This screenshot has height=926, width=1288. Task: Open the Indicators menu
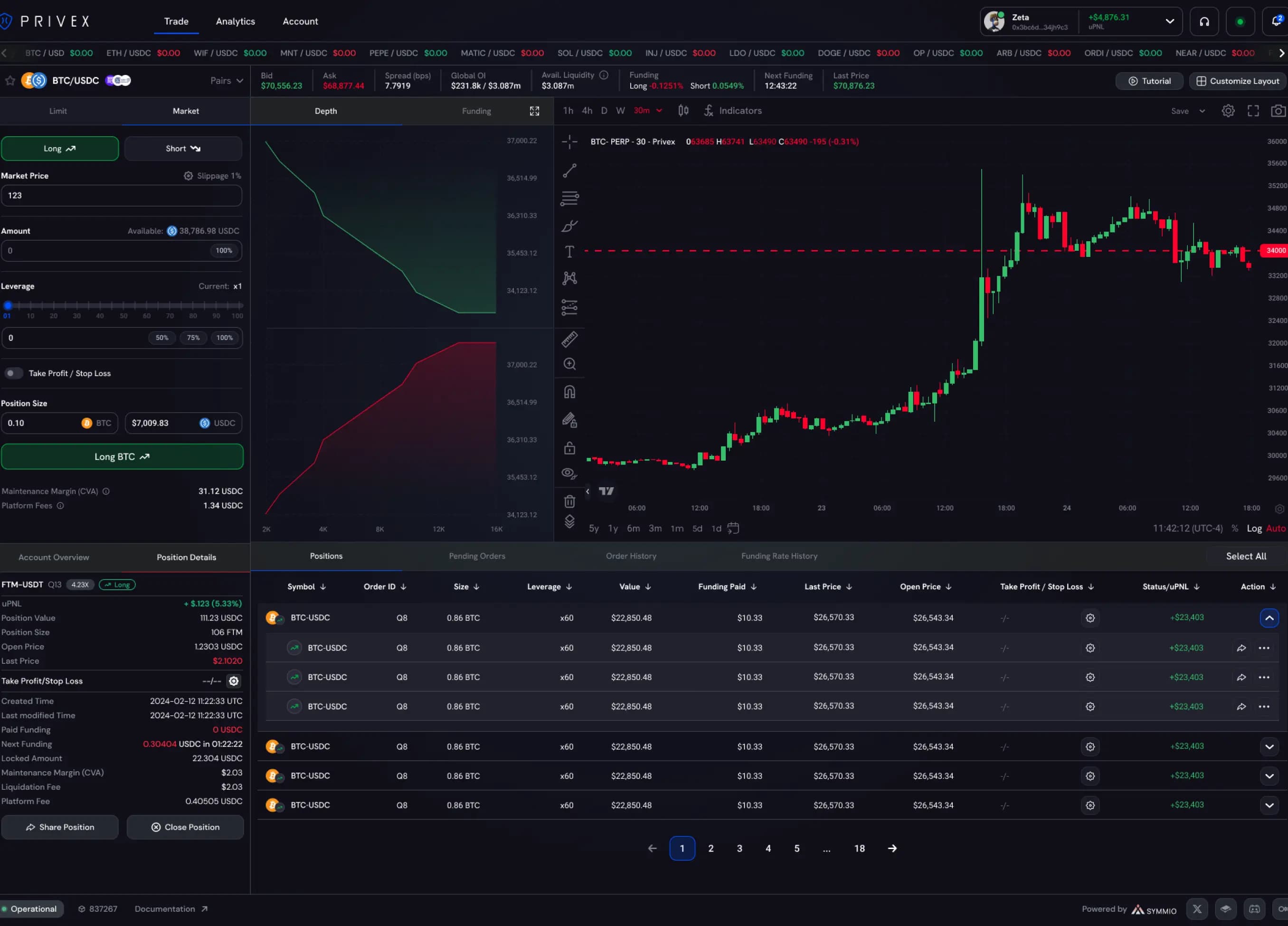tap(733, 111)
